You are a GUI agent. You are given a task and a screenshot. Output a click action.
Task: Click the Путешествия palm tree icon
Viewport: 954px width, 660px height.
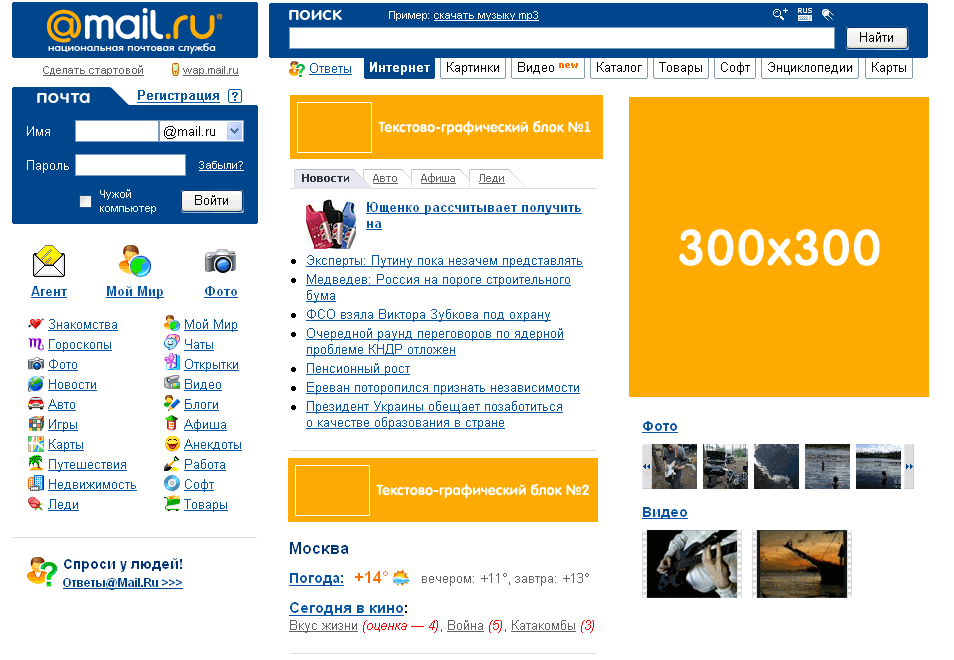coord(36,464)
